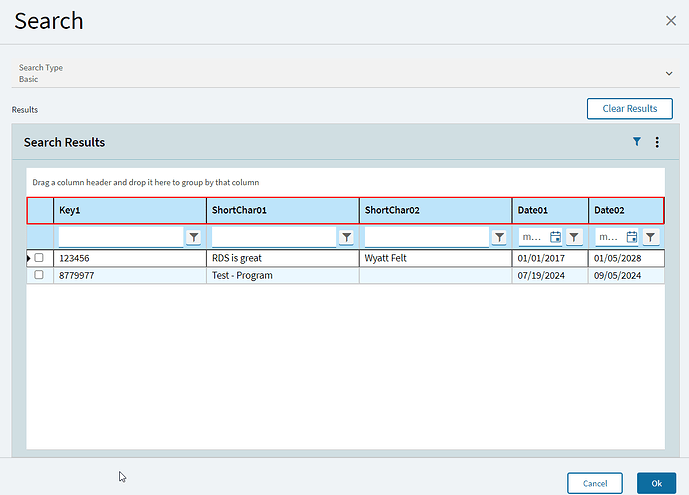Click the ShortChar02 filter text field
Screen dimensions: 689x495
point(427,237)
